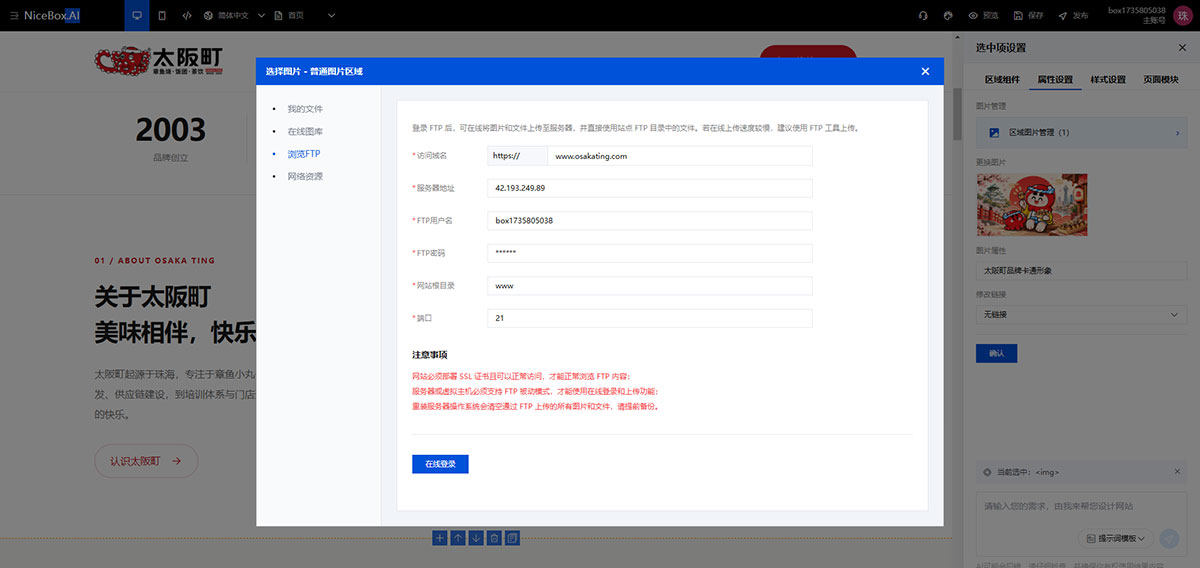The image size is (1200, 568).
Task: Click the 太阪町 logo on the page
Action: click(x=159, y=62)
